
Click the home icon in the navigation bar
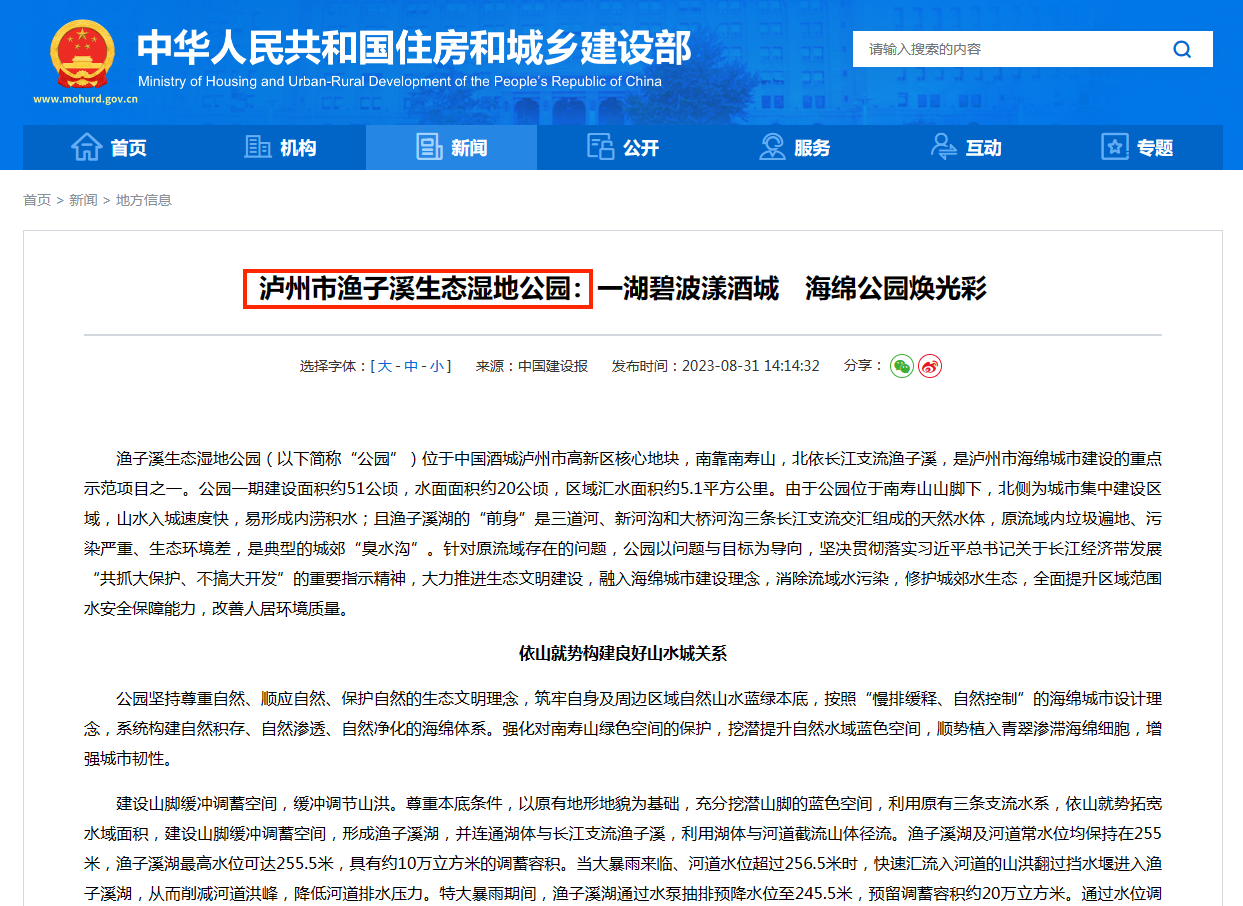click(x=88, y=146)
